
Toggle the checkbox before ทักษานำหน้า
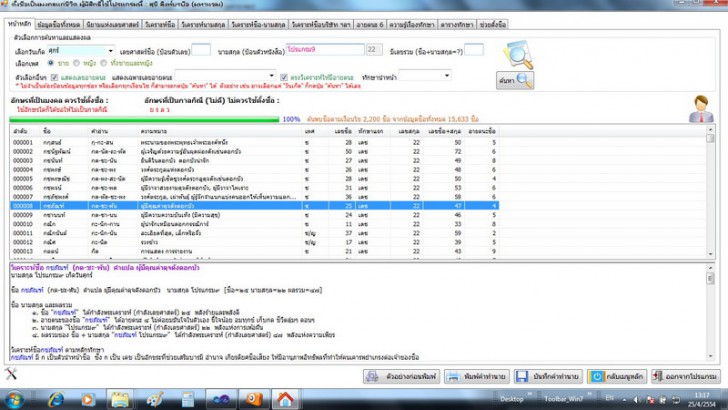pos(284,77)
